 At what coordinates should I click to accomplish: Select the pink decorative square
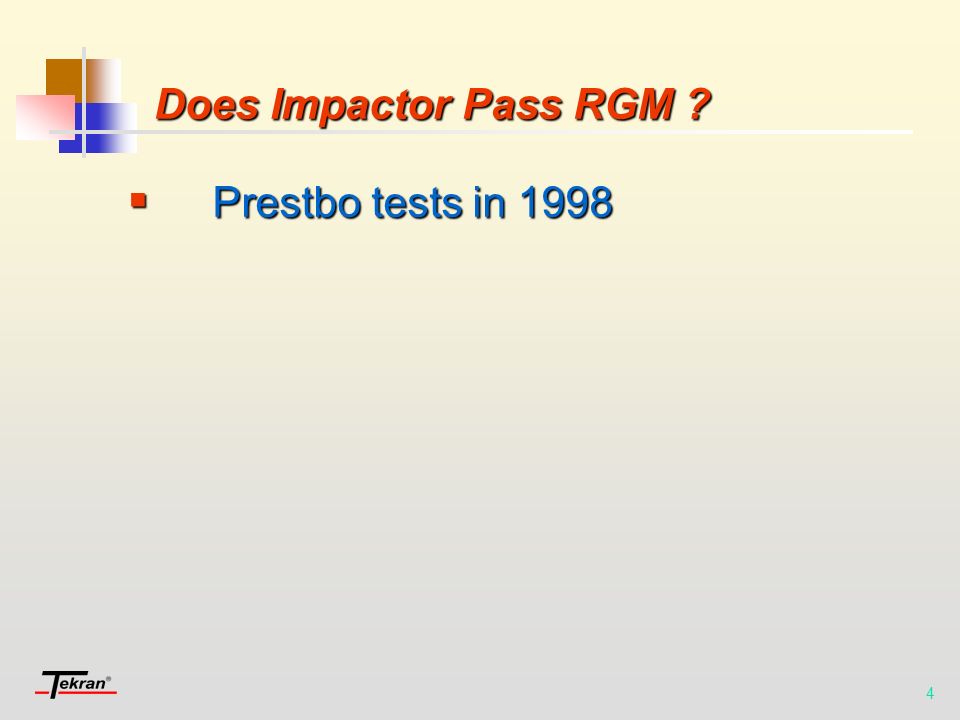click(x=45, y=117)
